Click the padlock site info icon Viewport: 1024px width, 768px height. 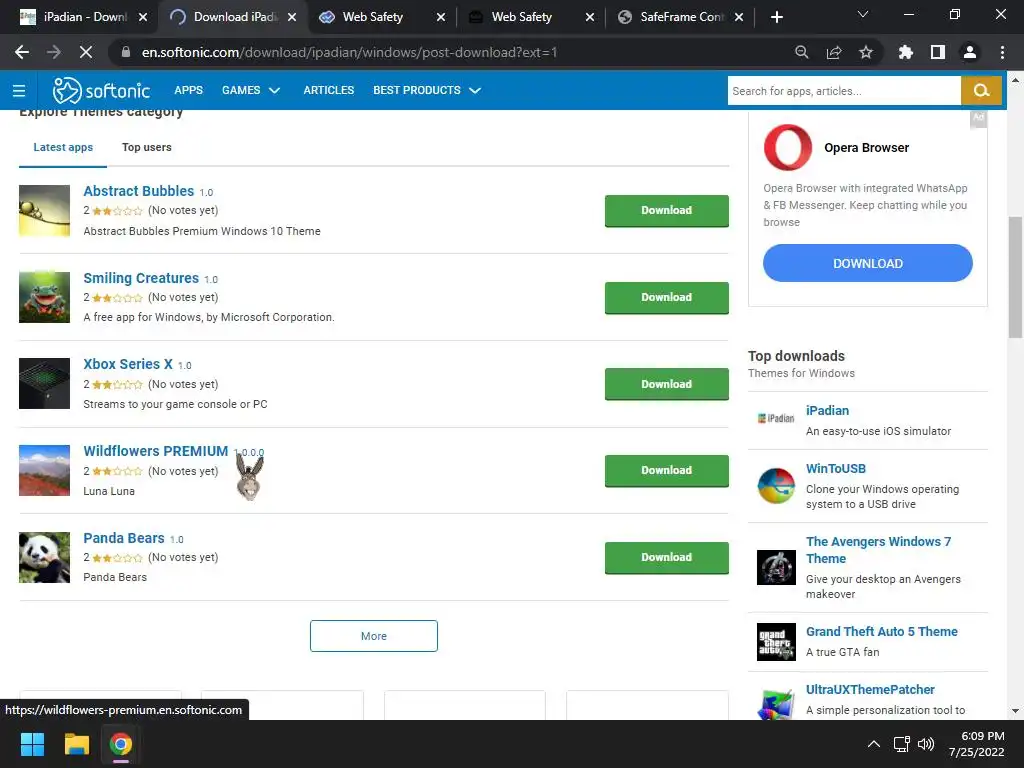[x=125, y=52]
